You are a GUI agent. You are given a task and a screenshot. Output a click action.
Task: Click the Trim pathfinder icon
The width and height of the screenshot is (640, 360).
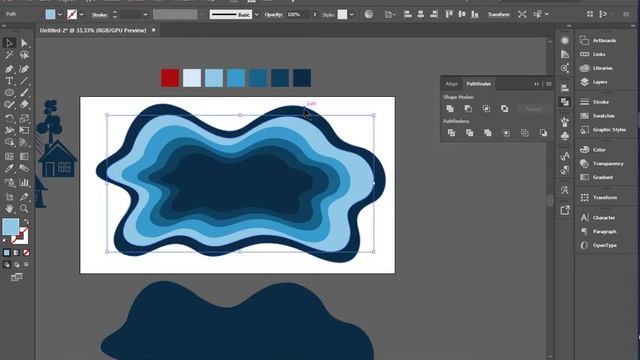point(469,133)
